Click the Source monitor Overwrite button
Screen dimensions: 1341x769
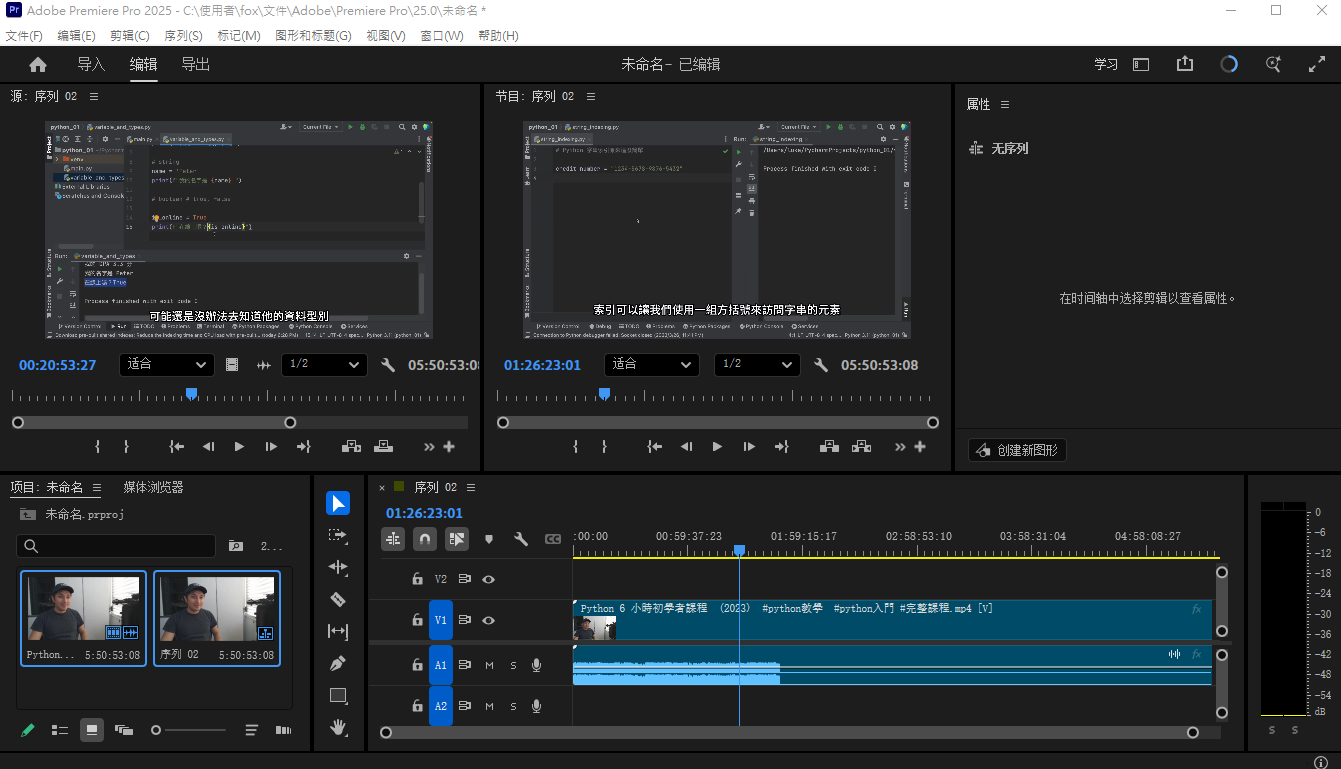tap(383, 447)
